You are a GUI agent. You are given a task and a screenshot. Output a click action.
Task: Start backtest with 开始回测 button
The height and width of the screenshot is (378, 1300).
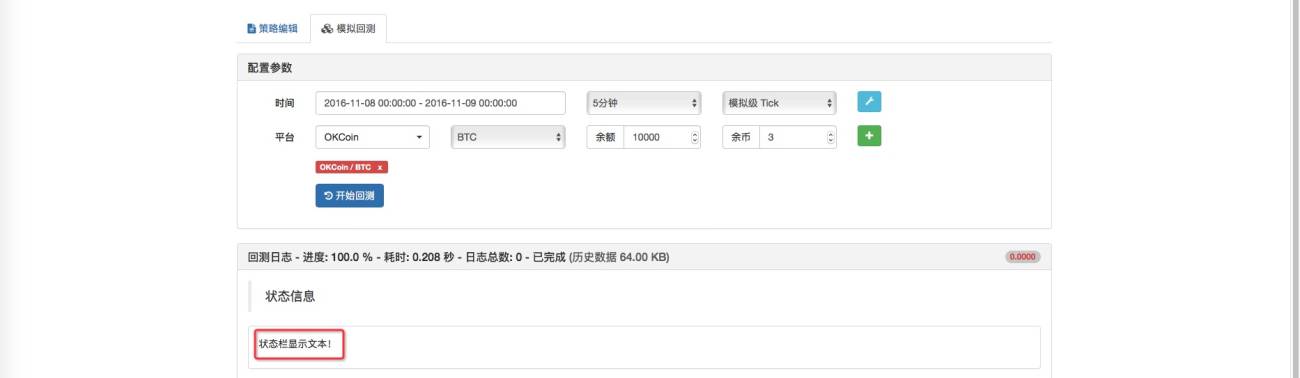click(349, 195)
